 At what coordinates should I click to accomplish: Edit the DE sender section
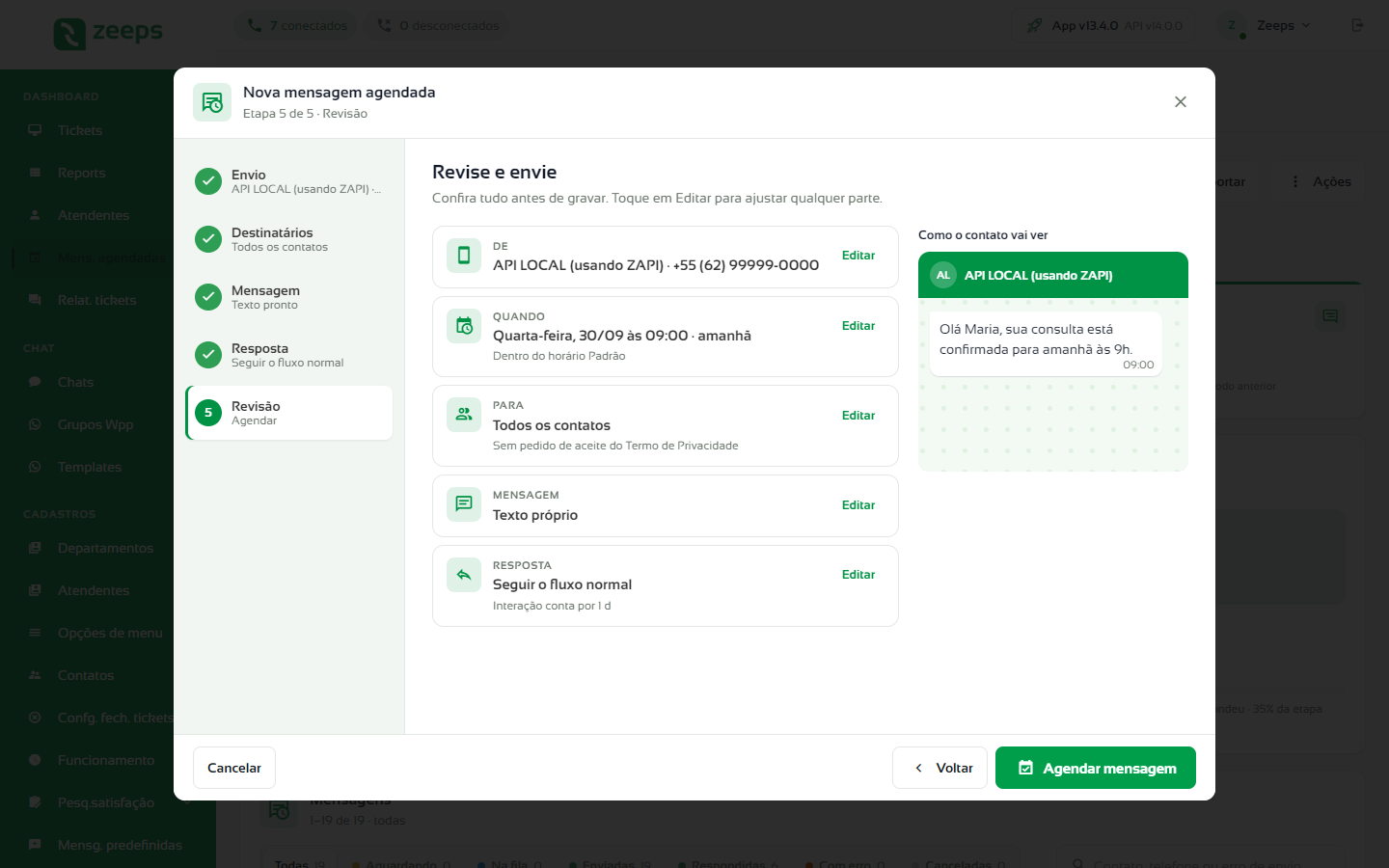point(858,256)
